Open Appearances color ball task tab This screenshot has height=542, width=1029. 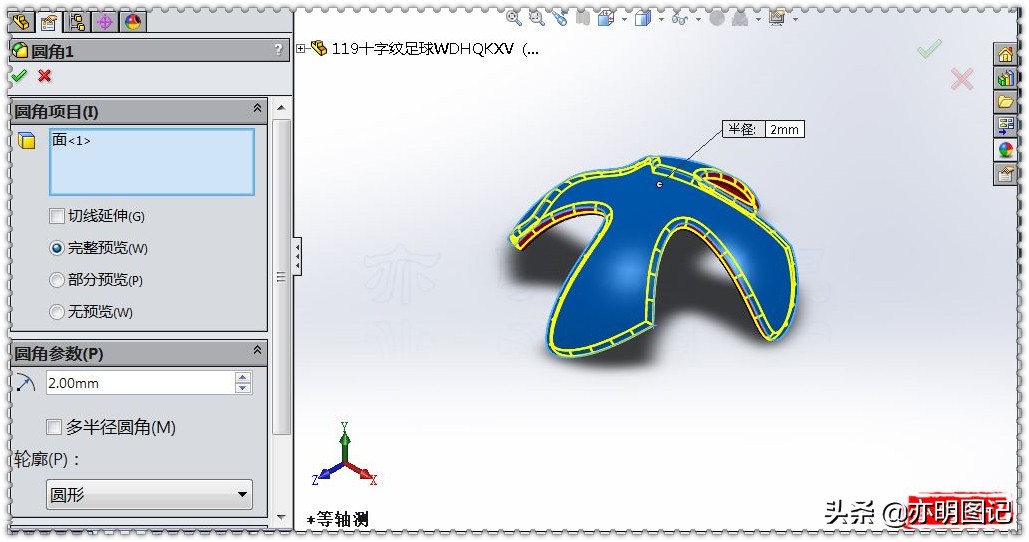tap(1005, 150)
